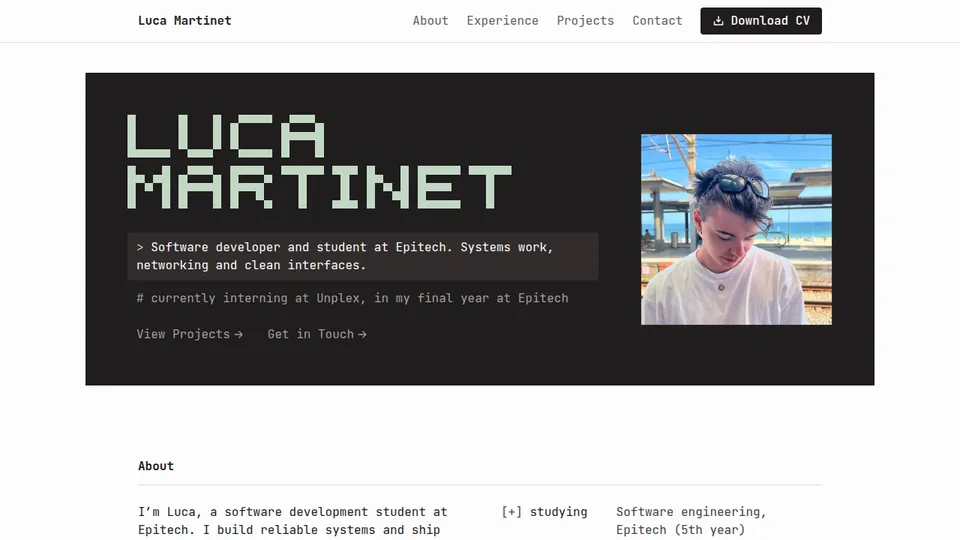This screenshot has width=960, height=540.
Task: Open the About nav link
Action: point(430,21)
